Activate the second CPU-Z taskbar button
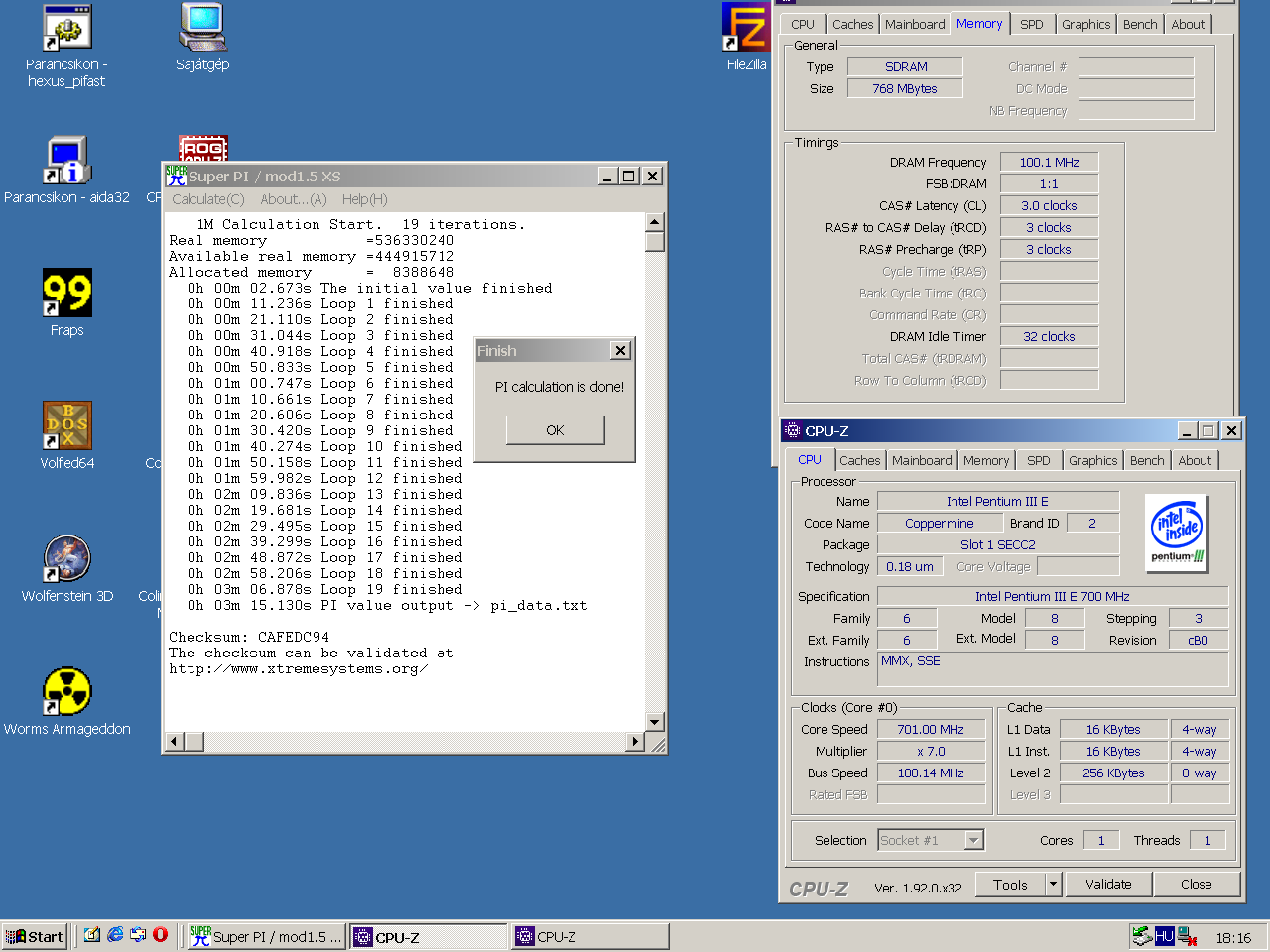Screen dimensions: 1270x952 coord(590,936)
